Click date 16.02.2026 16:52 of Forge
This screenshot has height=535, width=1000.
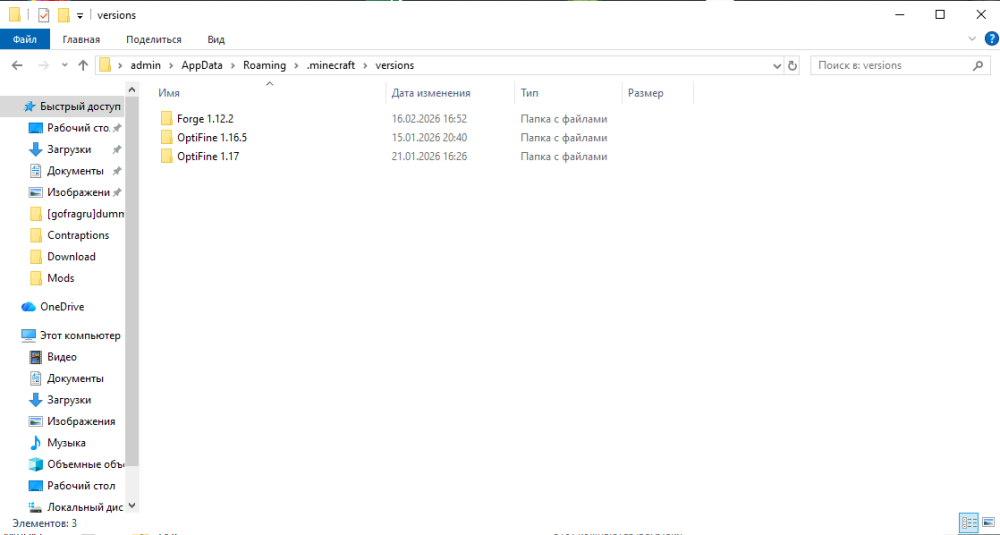429,119
